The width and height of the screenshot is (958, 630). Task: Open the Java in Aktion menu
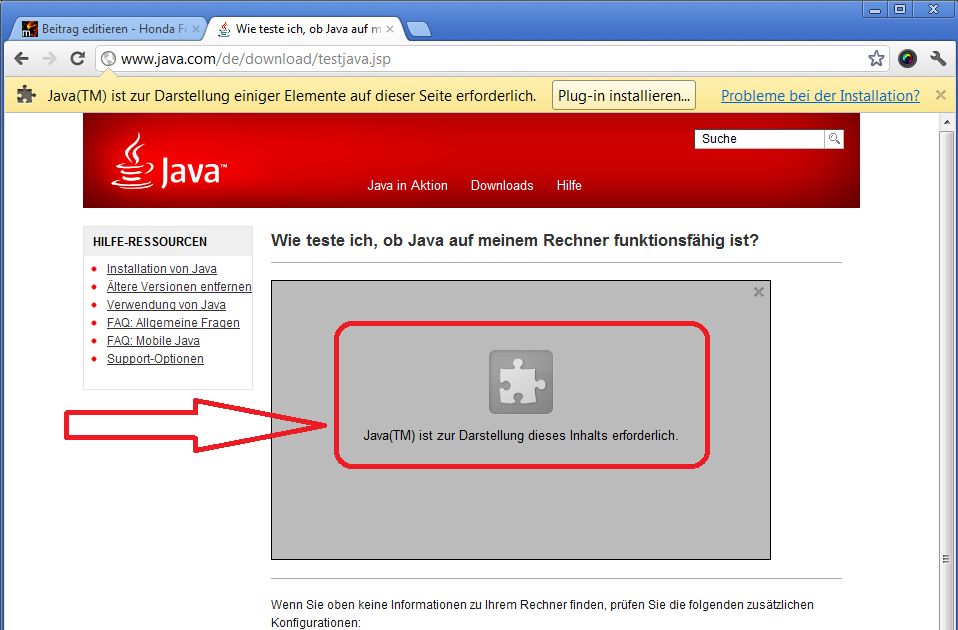[408, 186]
